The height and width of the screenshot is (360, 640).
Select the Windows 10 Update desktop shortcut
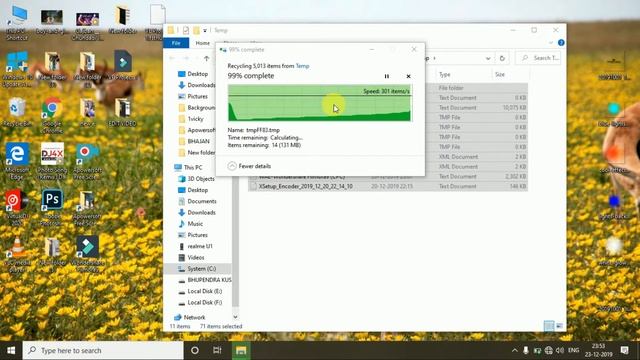(x=17, y=69)
